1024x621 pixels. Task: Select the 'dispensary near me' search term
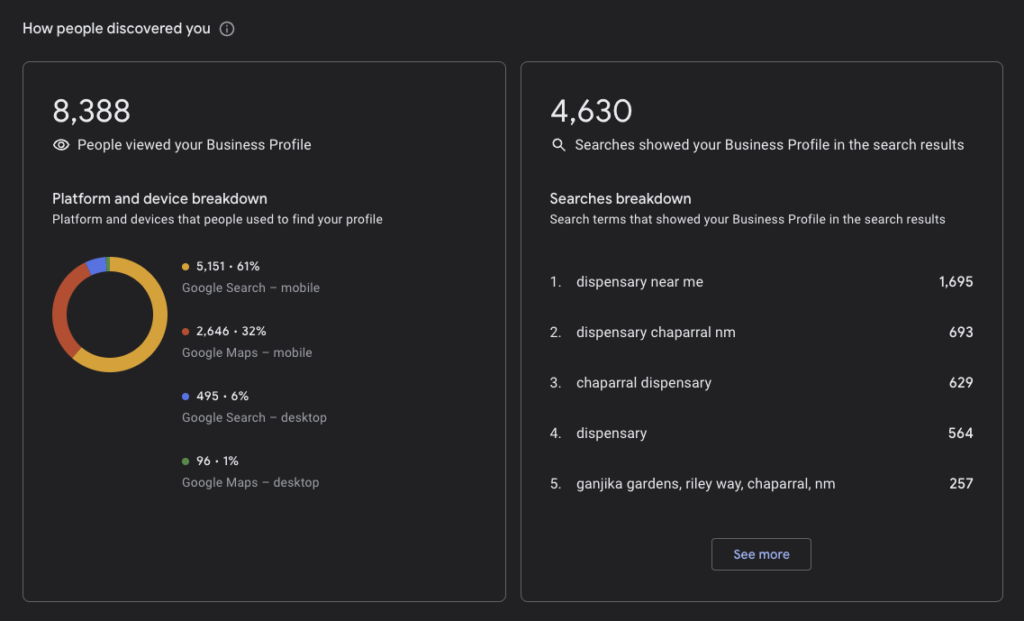(639, 282)
